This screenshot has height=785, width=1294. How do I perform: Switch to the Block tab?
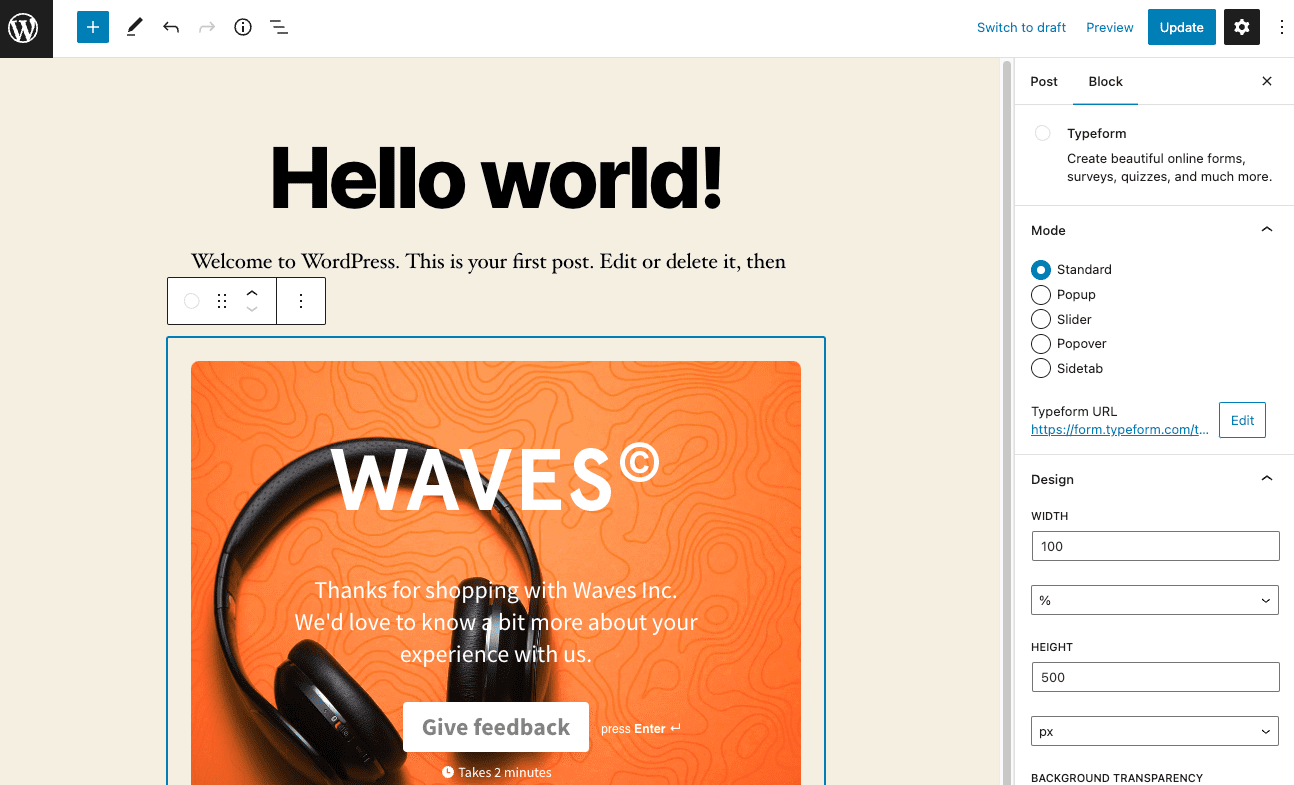tap(1106, 81)
